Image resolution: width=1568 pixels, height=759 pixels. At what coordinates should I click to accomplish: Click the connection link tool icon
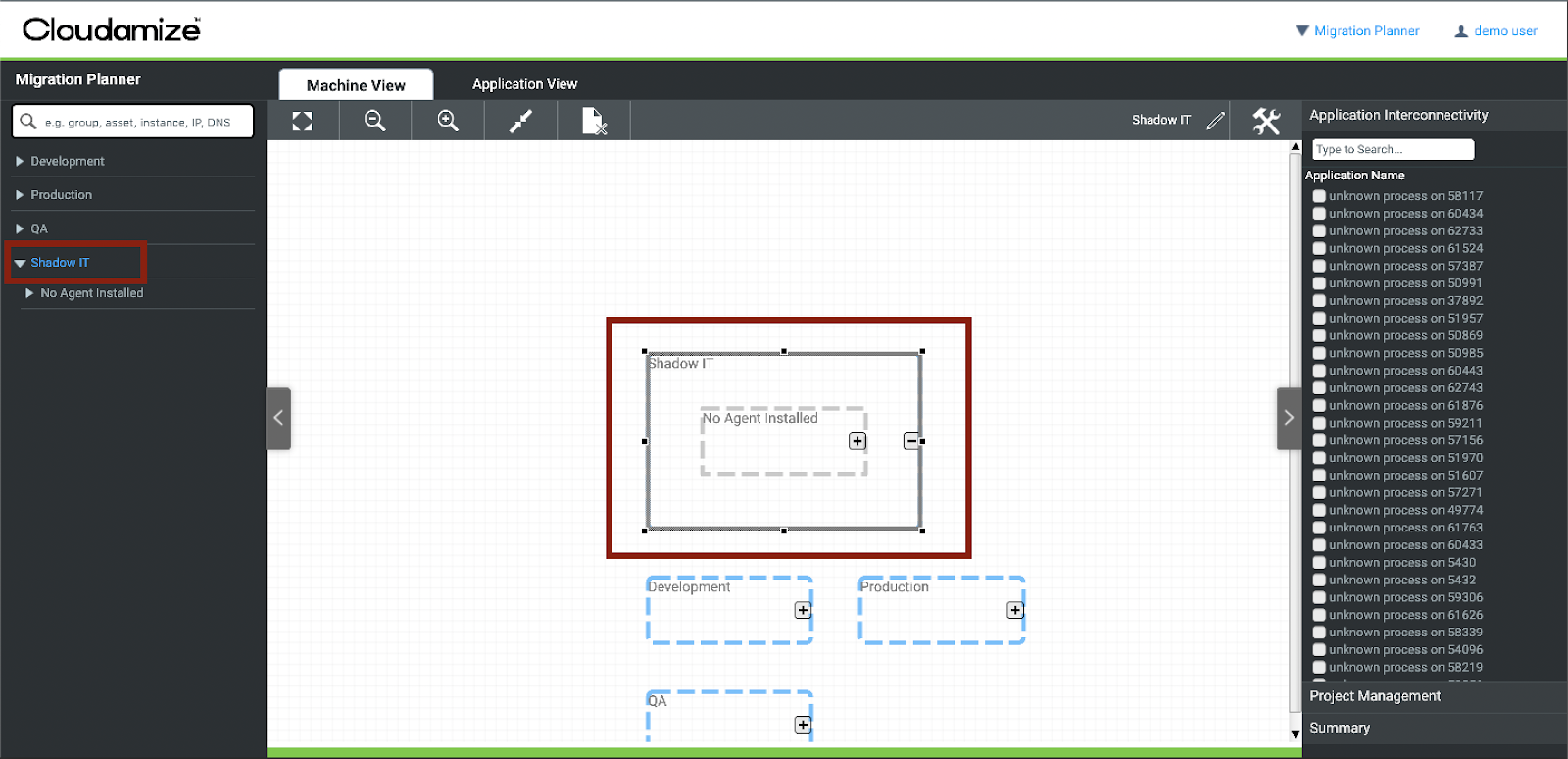(x=520, y=121)
